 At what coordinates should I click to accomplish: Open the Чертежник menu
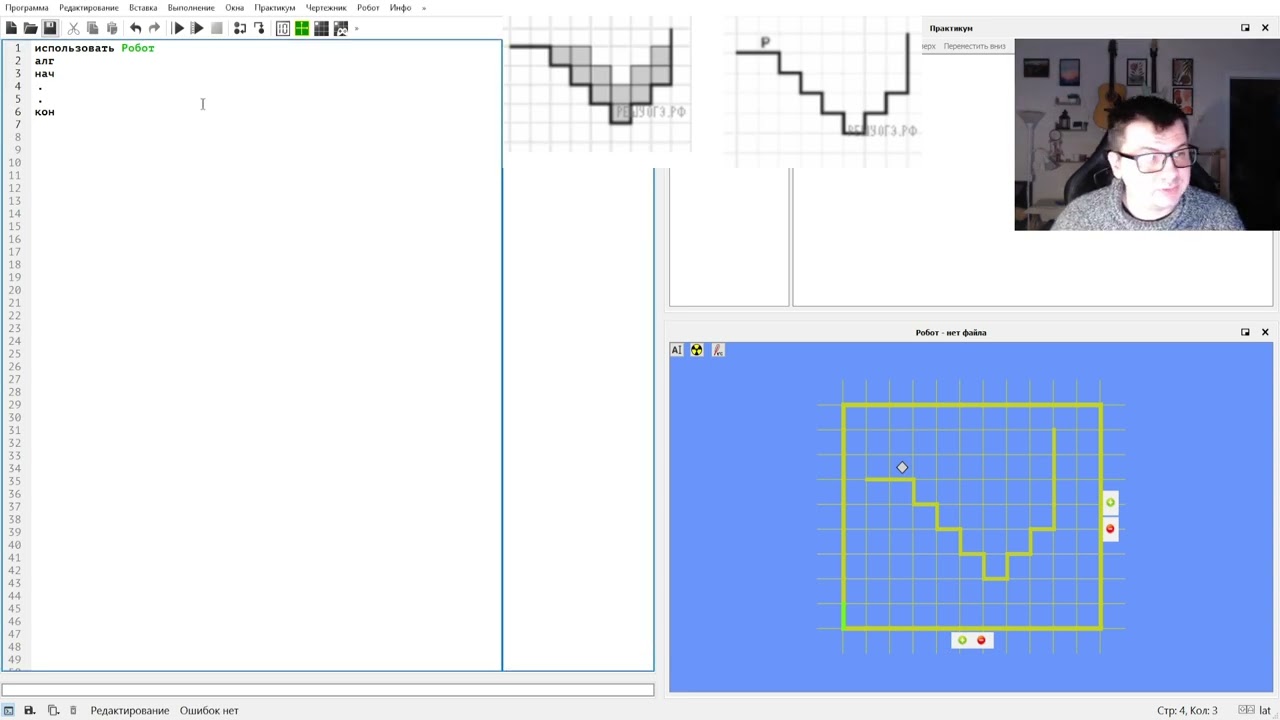pos(326,8)
